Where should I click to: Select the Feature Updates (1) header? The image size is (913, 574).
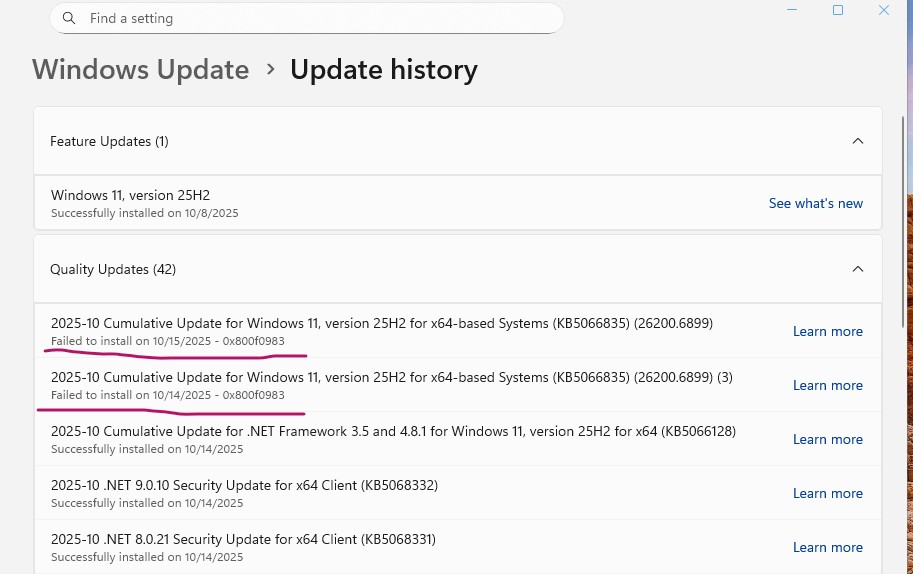[458, 141]
